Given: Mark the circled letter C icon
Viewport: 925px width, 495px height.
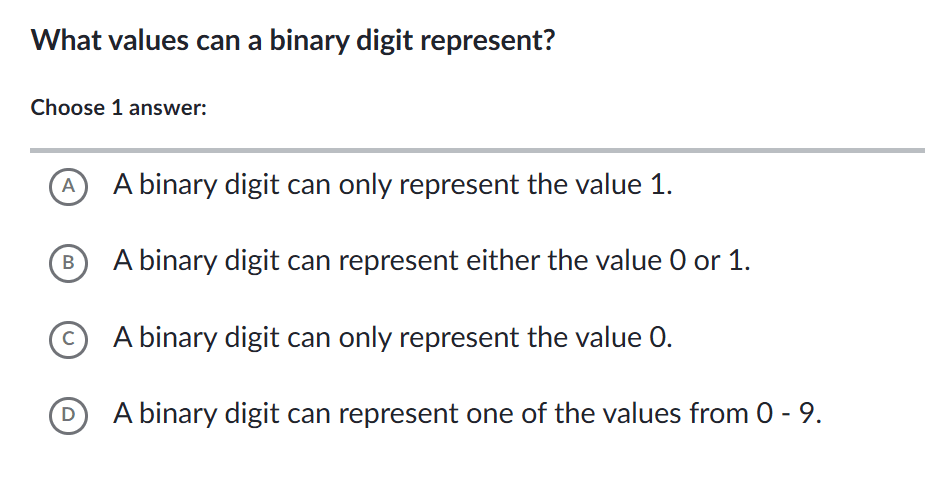Looking at the screenshot, I should click(x=68, y=337).
